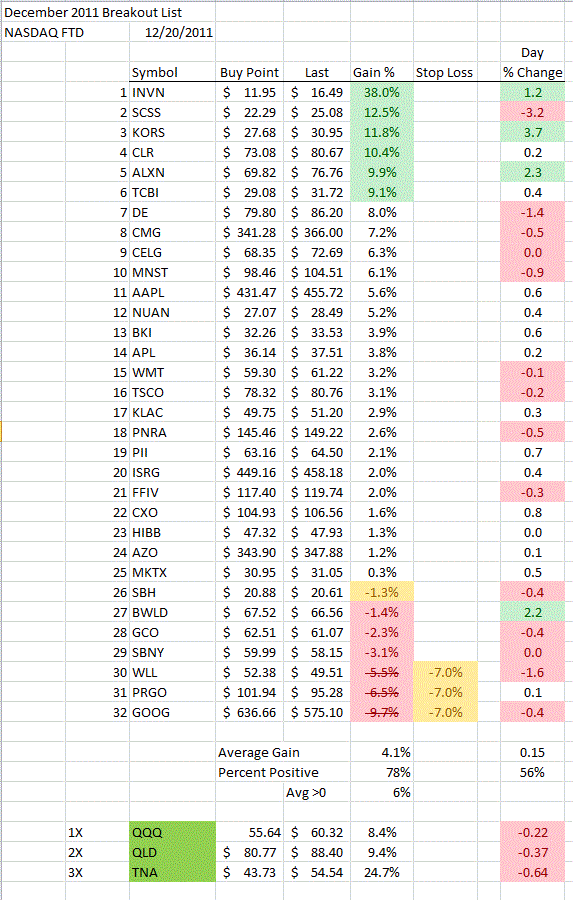Click TNA gain value 24.7%

tap(382, 872)
